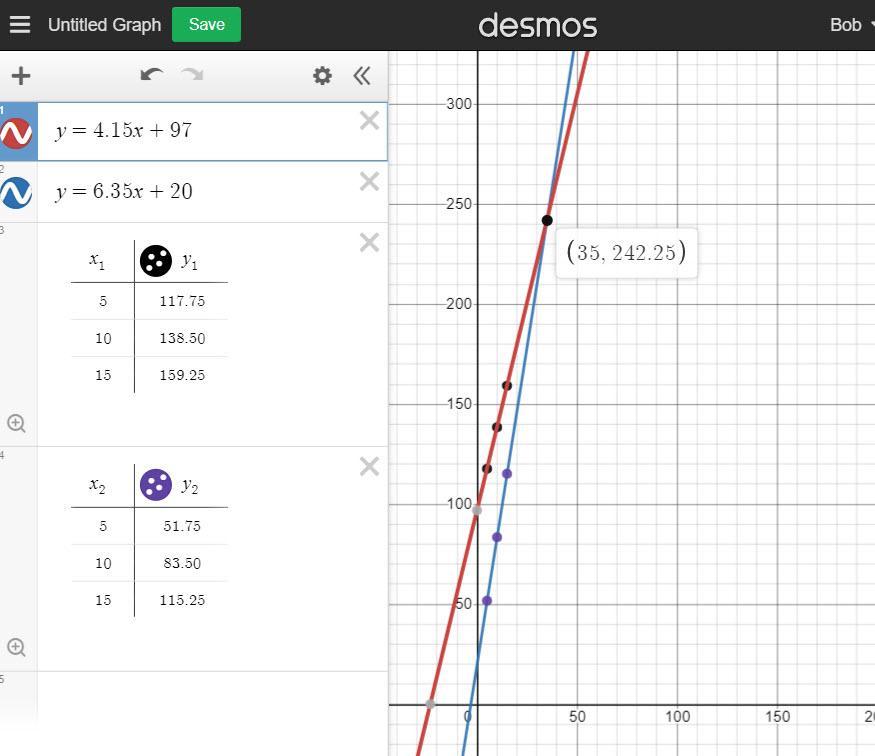Select x1 cell with value 10
The image size is (875, 756).
pos(103,338)
